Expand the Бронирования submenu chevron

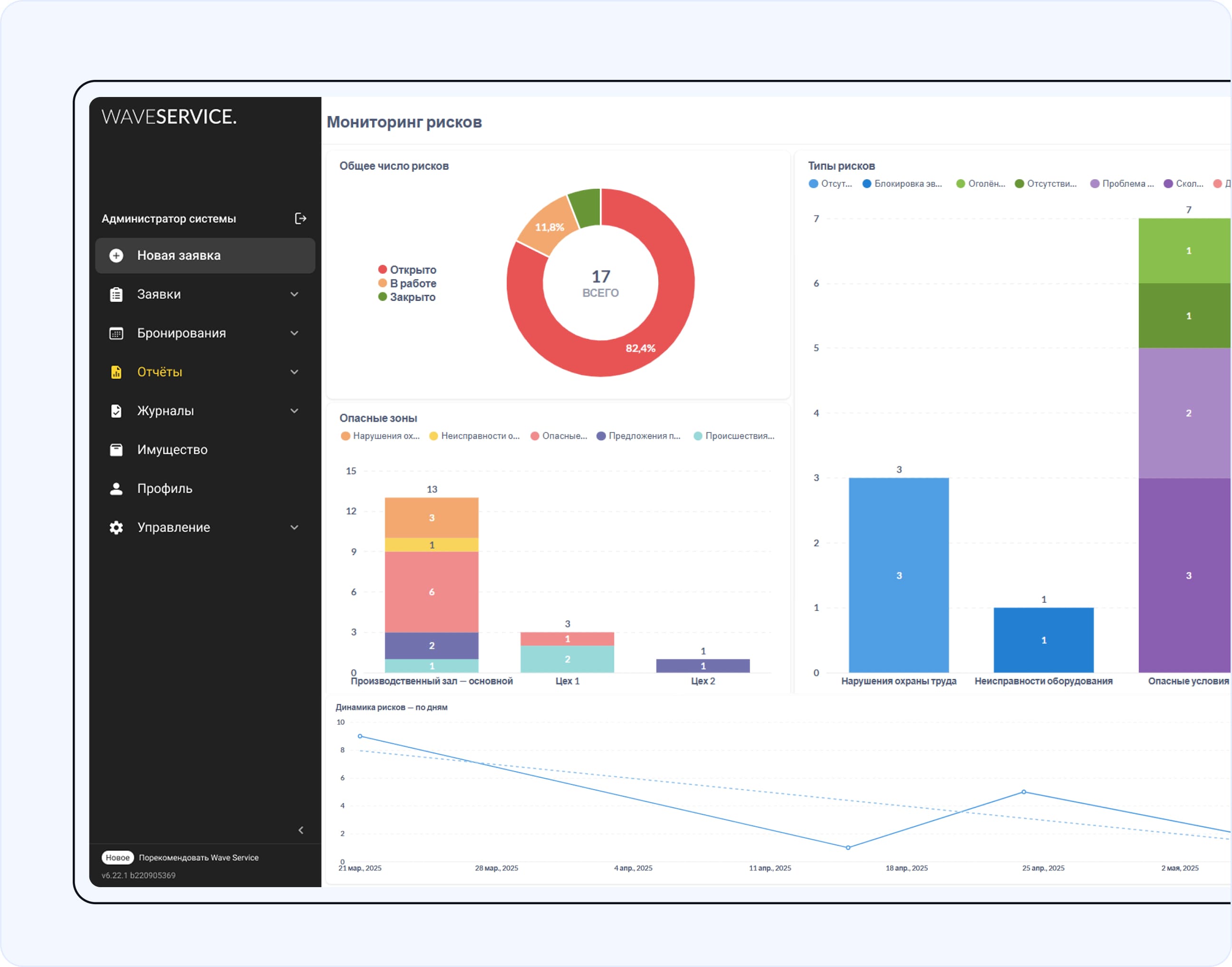[294, 333]
